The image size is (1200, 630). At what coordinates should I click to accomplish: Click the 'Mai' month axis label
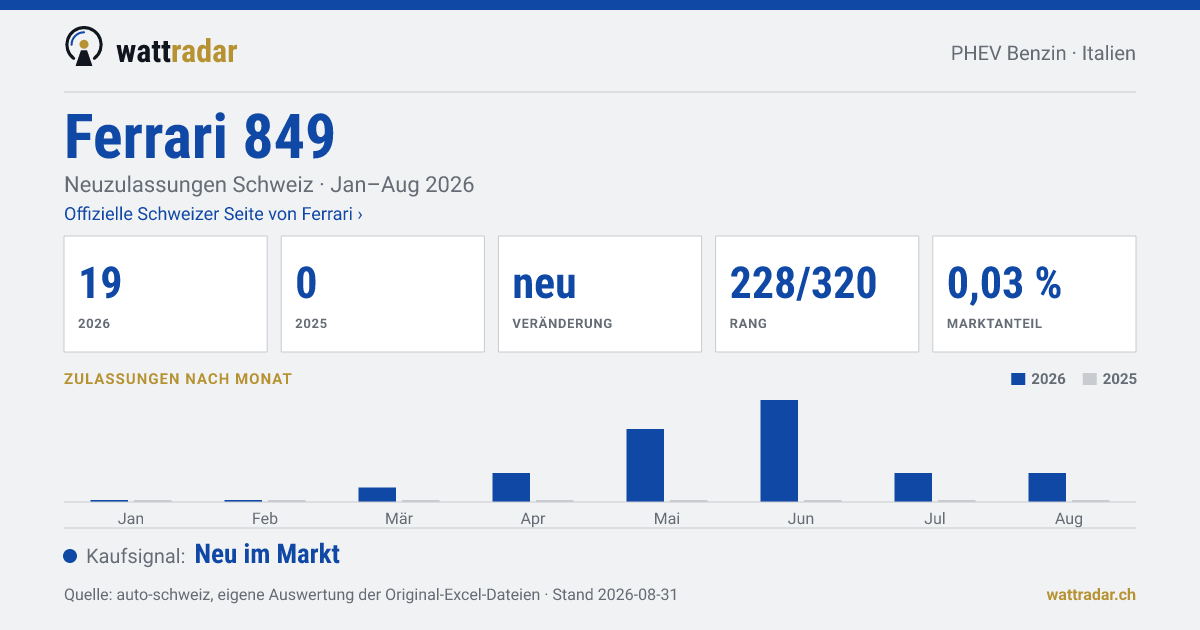pyautogui.click(x=667, y=518)
